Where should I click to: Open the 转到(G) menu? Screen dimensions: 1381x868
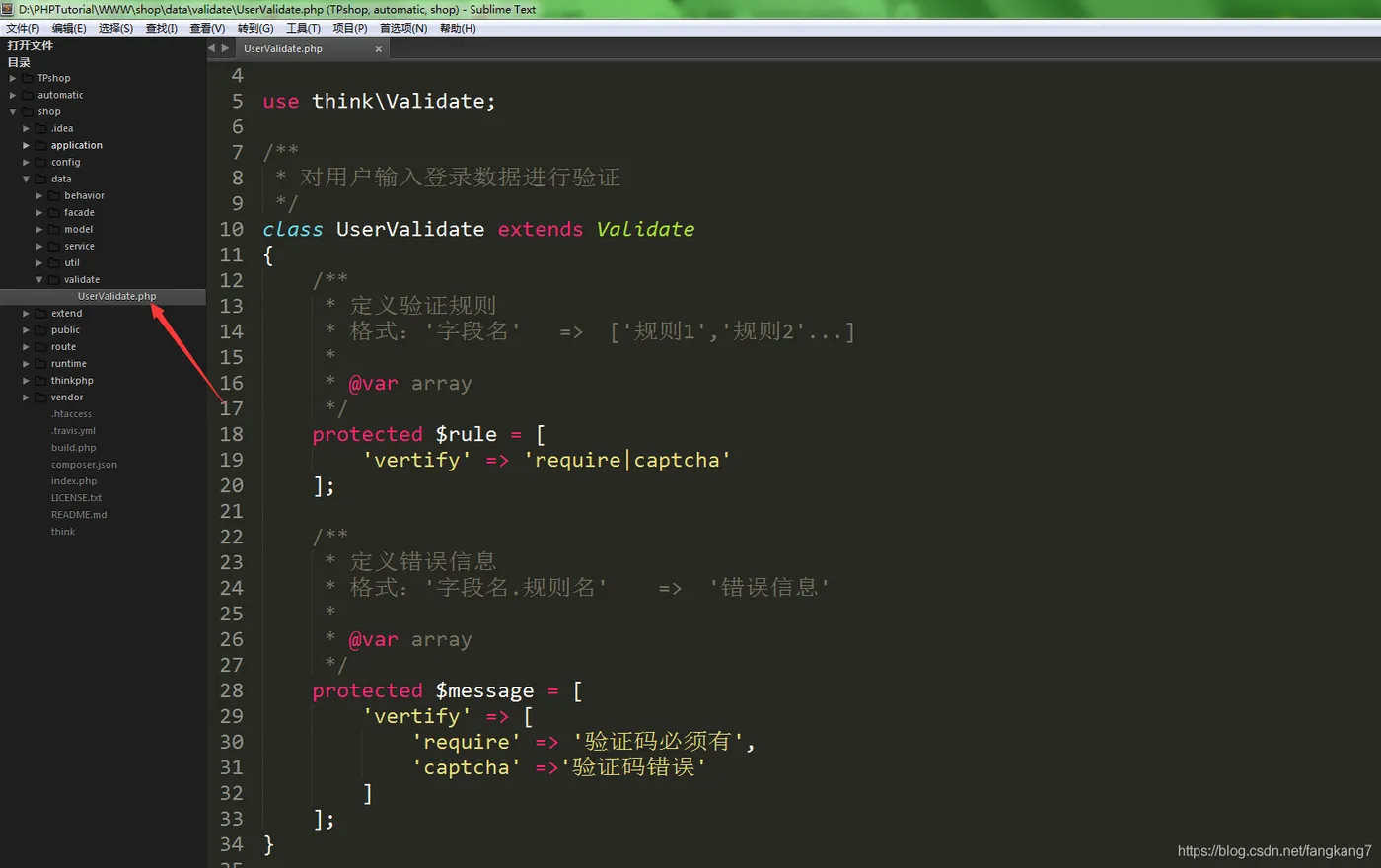click(x=255, y=28)
